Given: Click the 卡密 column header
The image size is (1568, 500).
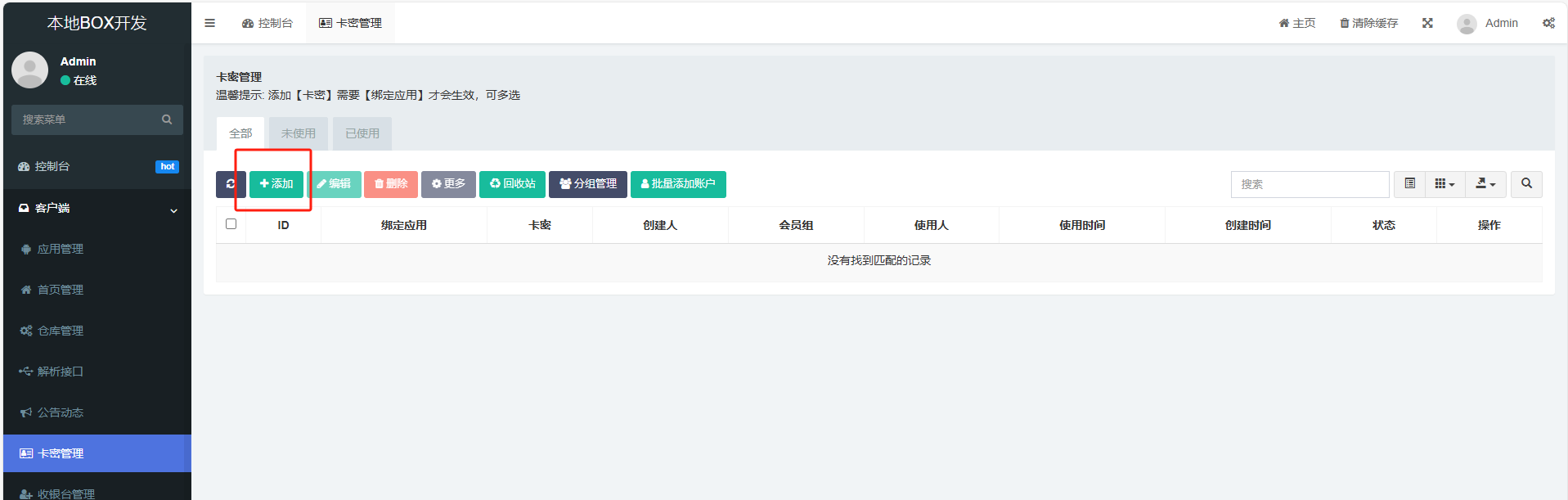Looking at the screenshot, I should click(540, 225).
